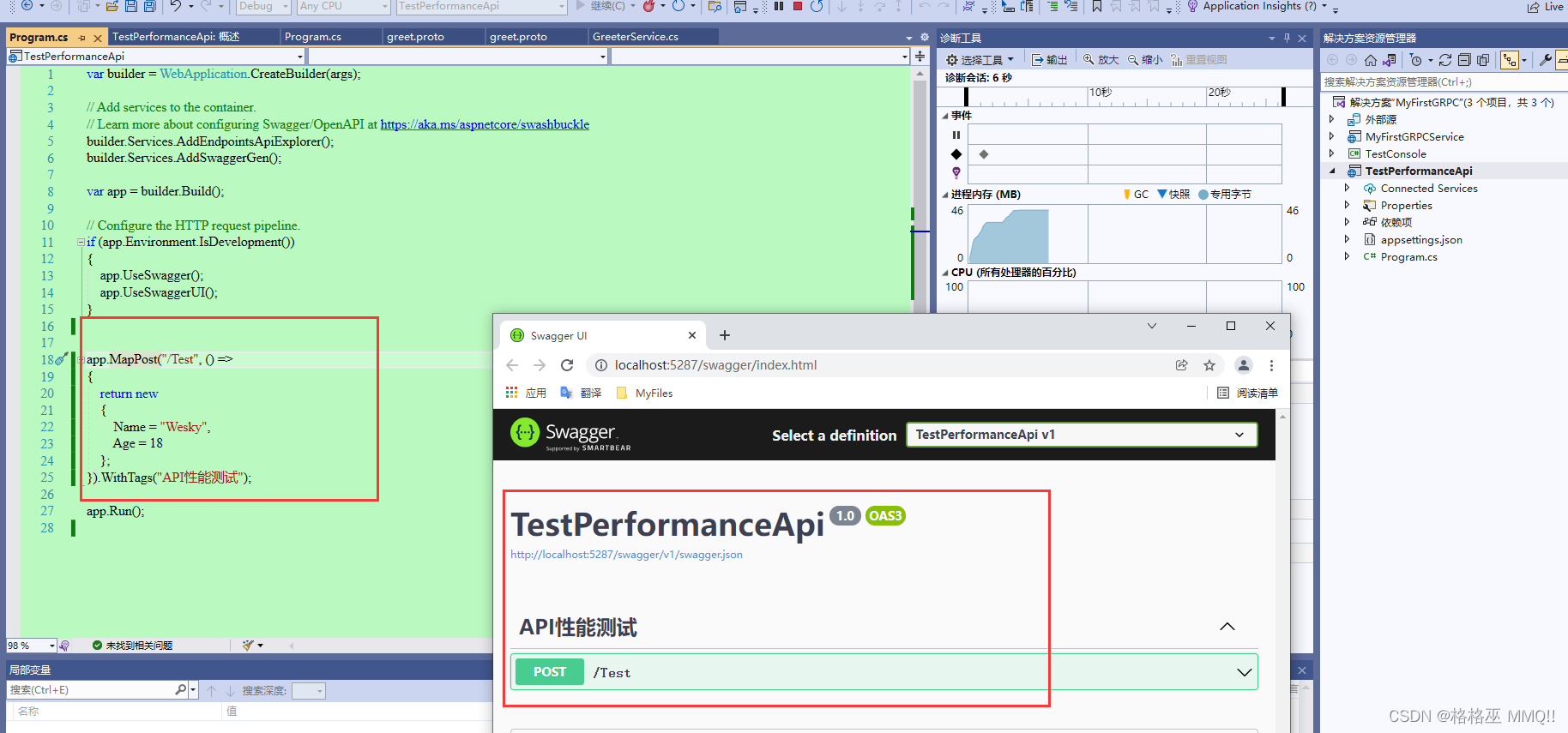Click the bookmark toolbar icon
The height and width of the screenshot is (733, 1568).
pos(1097,6)
